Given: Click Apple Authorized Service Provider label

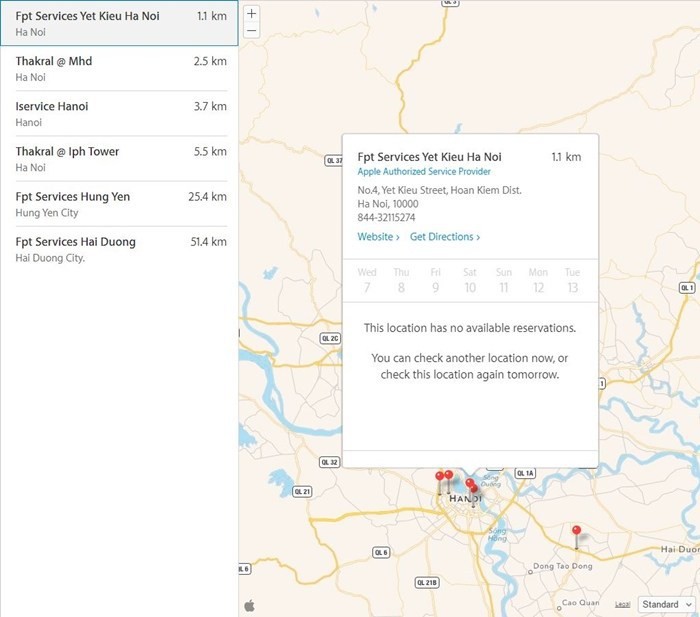Looking at the screenshot, I should (x=424, y=171).
